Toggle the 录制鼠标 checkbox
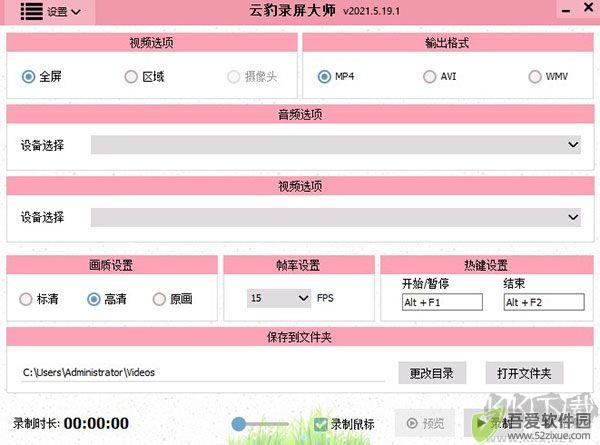 (x=320, y=424)
